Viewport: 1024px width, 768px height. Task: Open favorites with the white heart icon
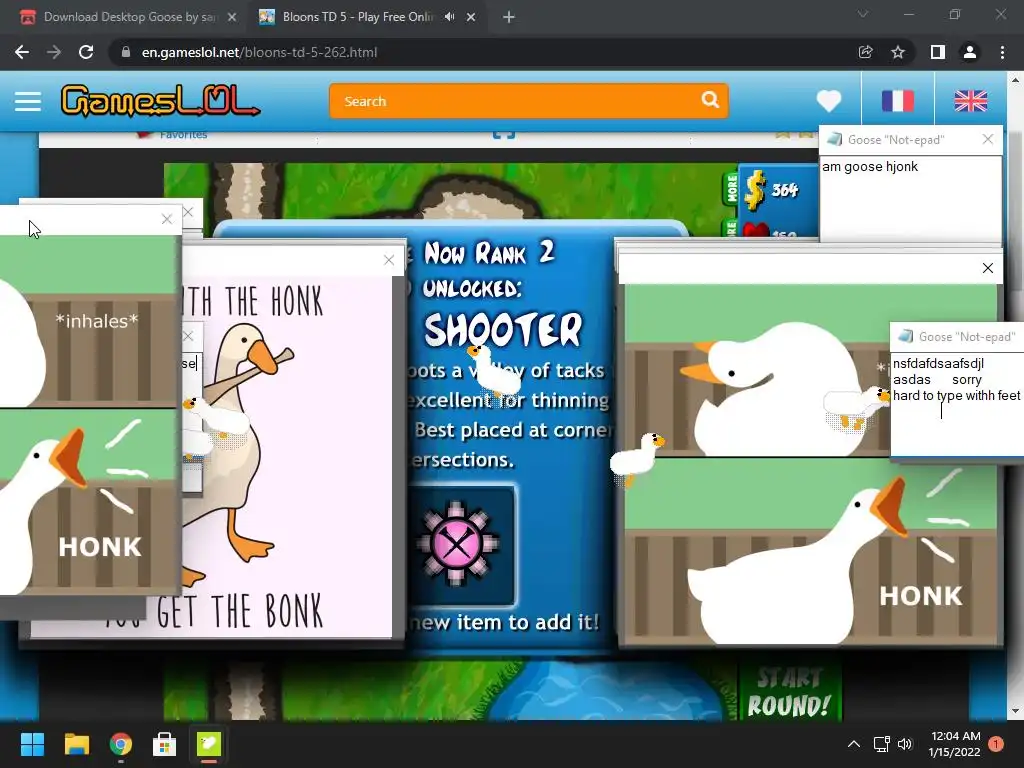(x=829, y=101)
